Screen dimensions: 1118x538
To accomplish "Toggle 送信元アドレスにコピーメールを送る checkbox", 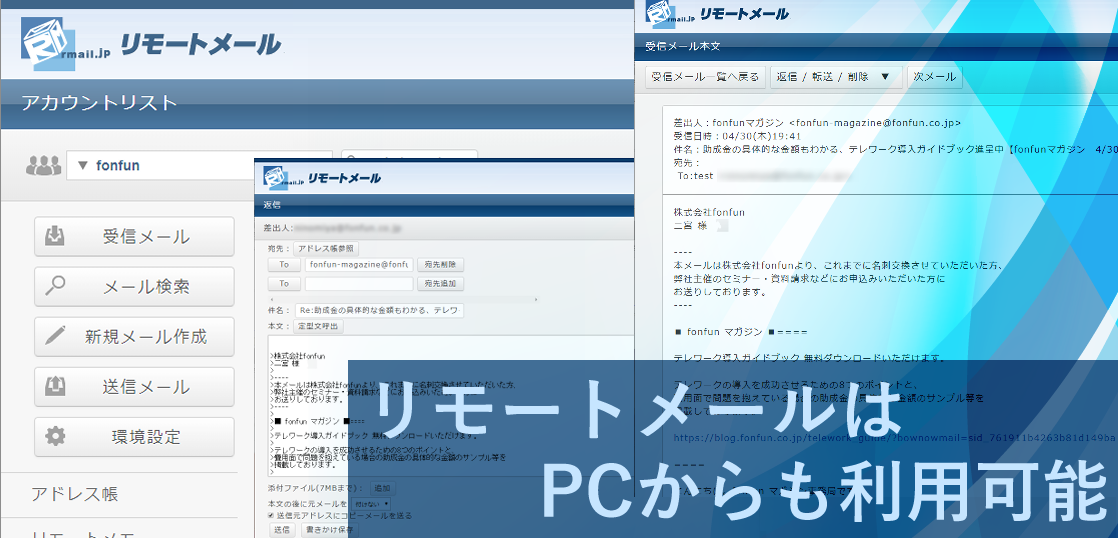I will pos(270,515).
